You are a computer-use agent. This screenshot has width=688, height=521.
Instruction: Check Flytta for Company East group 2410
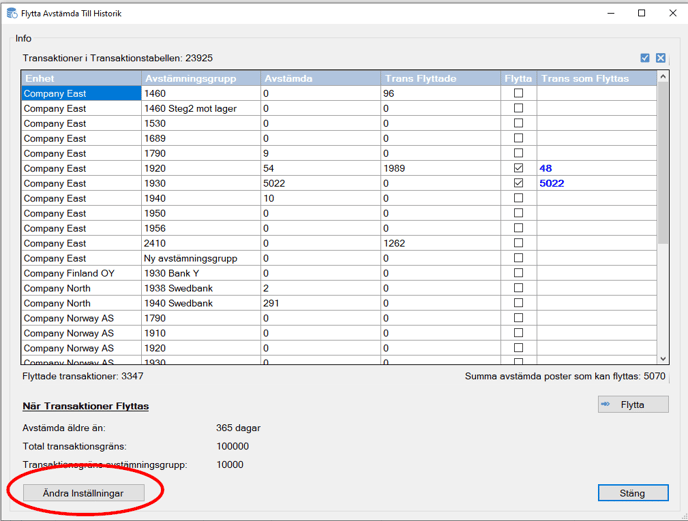tap(518, 243)
